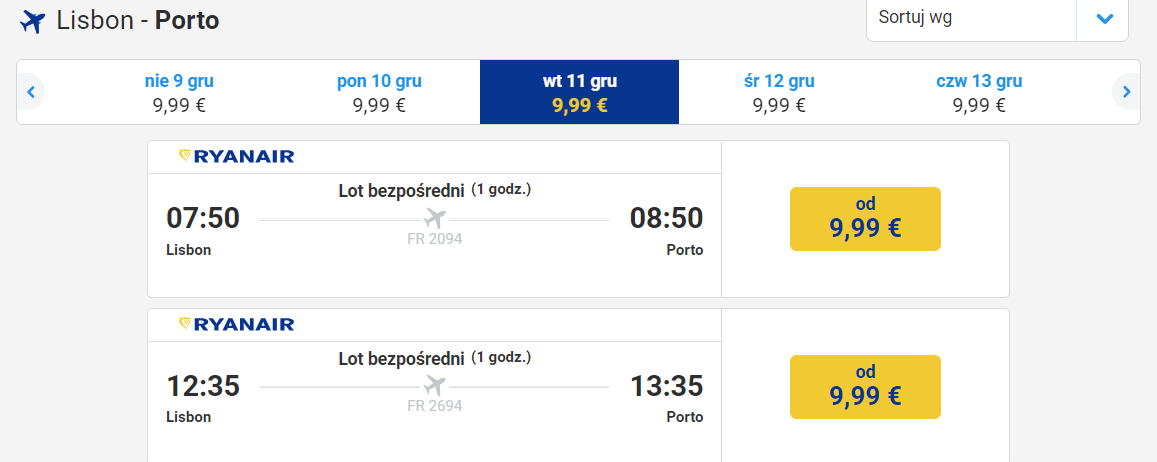Click the 07:50 departure time
Image resolution: width=1157 pixels, height=462 pixels.
click(203, 218)
